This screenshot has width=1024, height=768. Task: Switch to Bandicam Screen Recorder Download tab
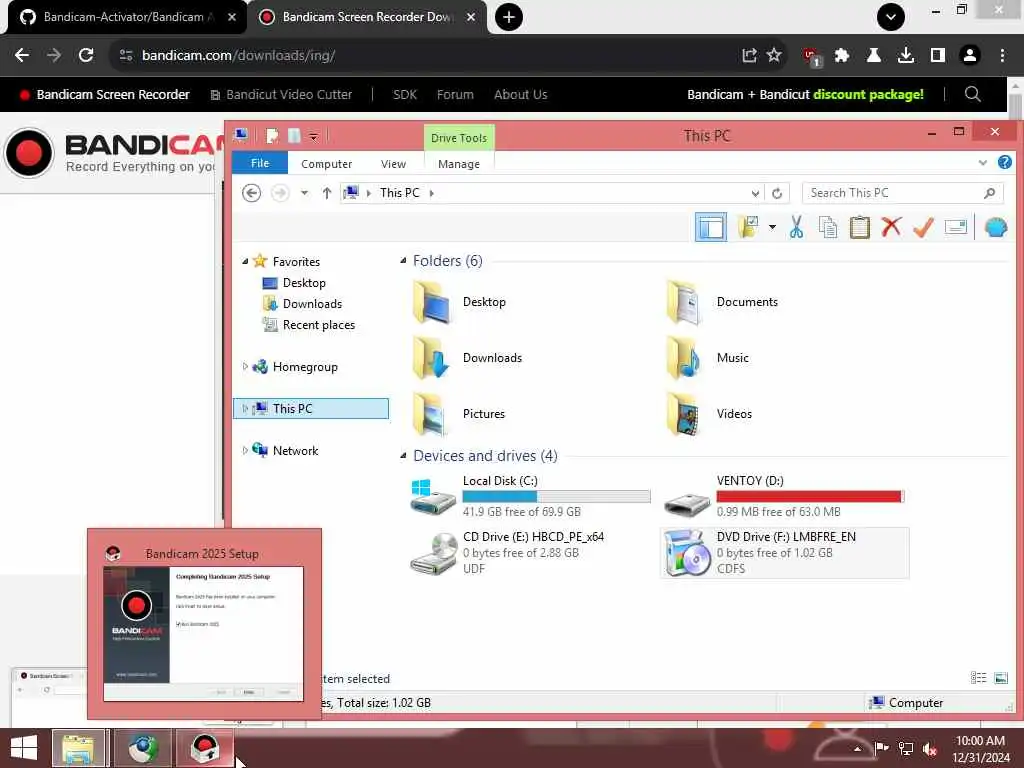366,17
